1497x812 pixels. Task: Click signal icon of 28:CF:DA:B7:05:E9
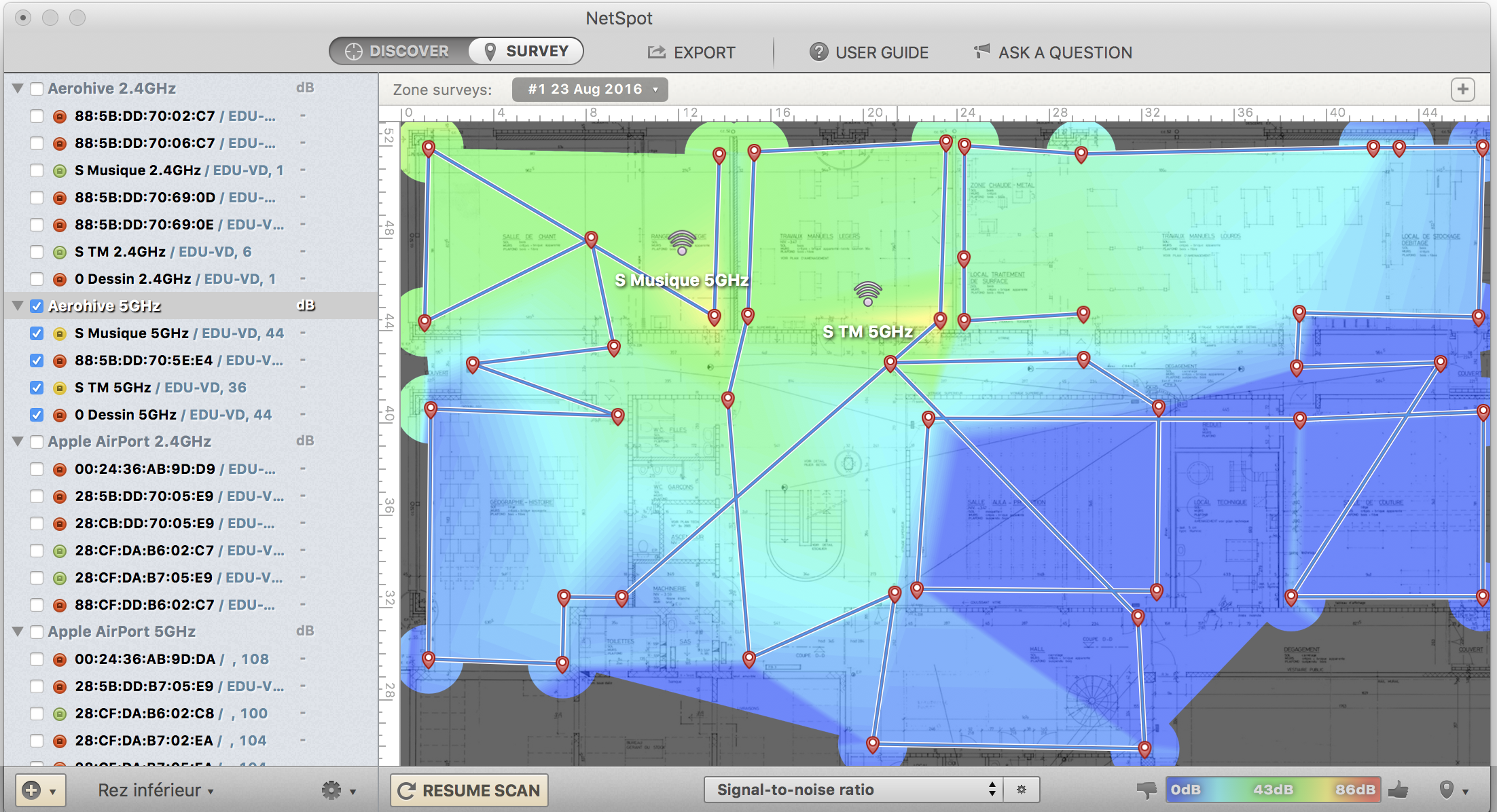click(x=60, y=578)
